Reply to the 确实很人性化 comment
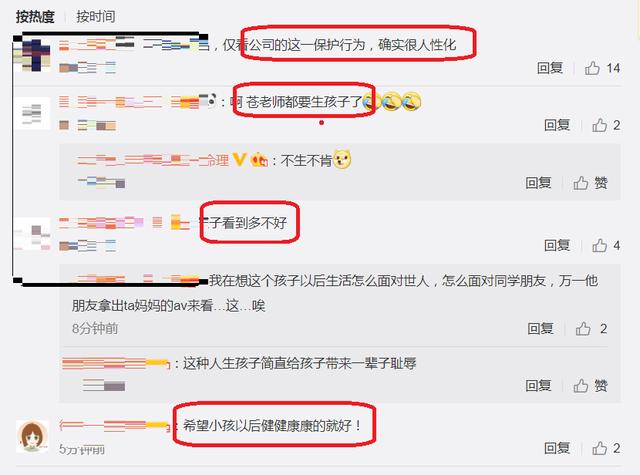This screenshot has width=640, height=475. pyautogui.click(x=550, y=68)
